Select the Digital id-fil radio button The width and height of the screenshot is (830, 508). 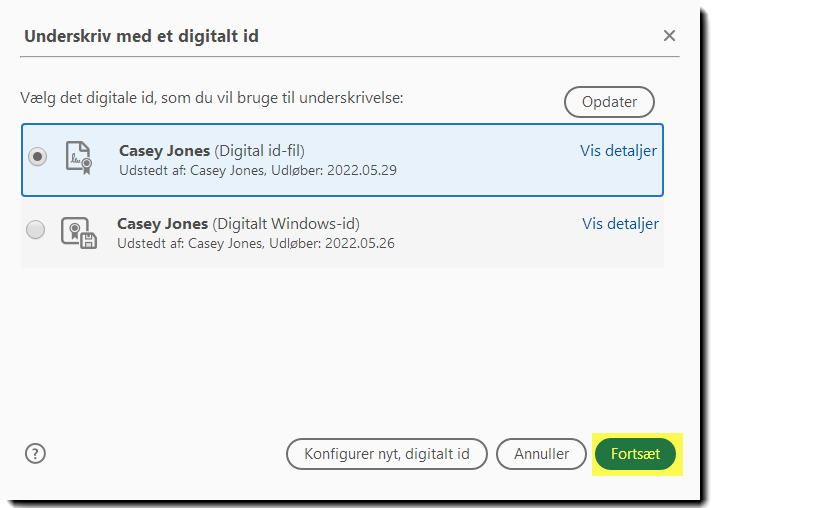pos(38,157)
